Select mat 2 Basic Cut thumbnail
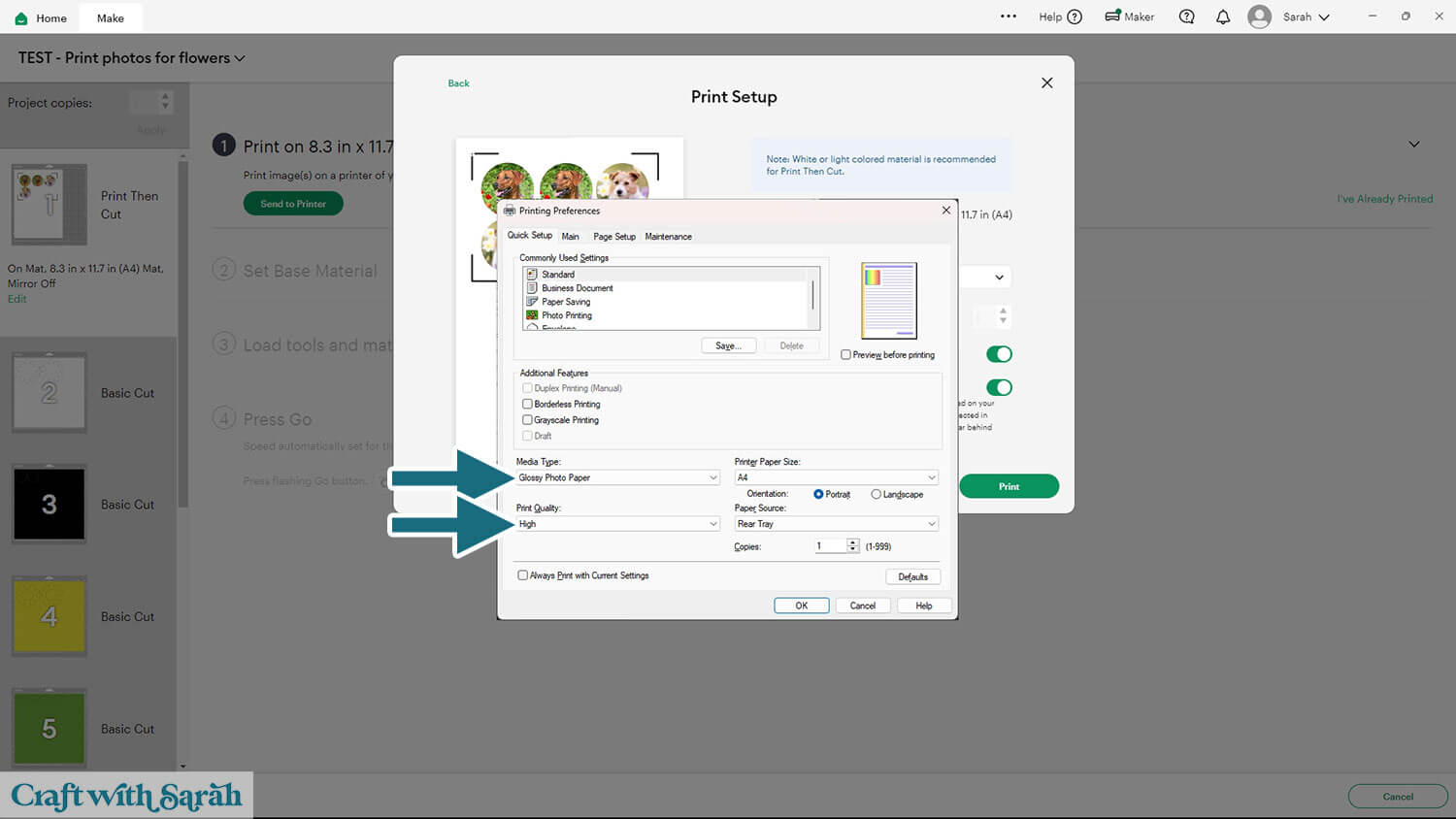This screenshot has width=1456, height=819. pyautogui.click(x=50, y=392)
